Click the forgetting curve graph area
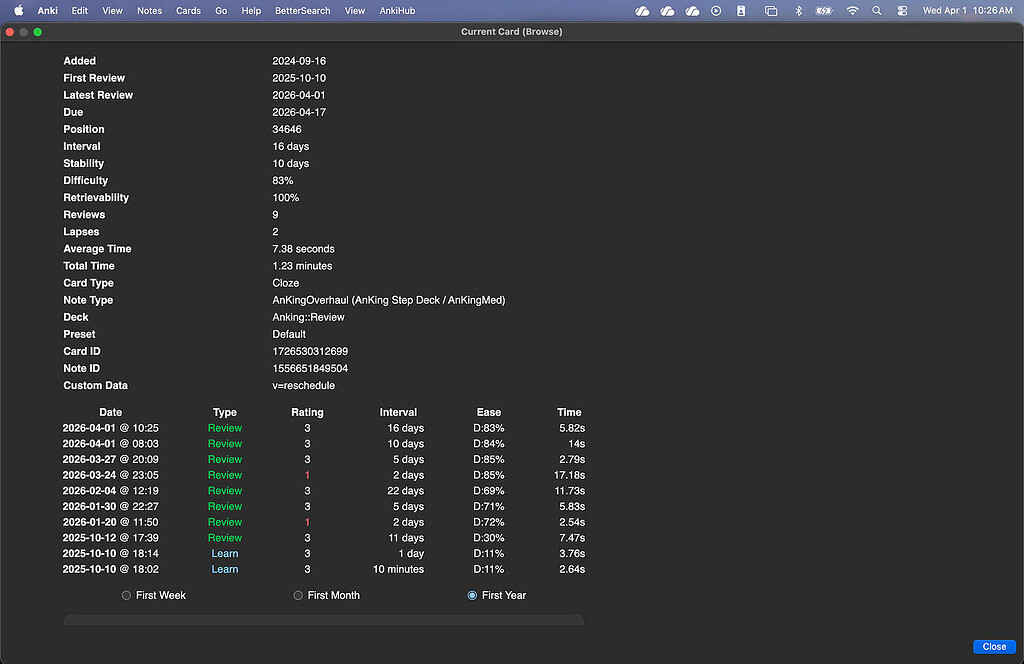The width and height of the screenshot is (1024, 664). pos(323,620)
